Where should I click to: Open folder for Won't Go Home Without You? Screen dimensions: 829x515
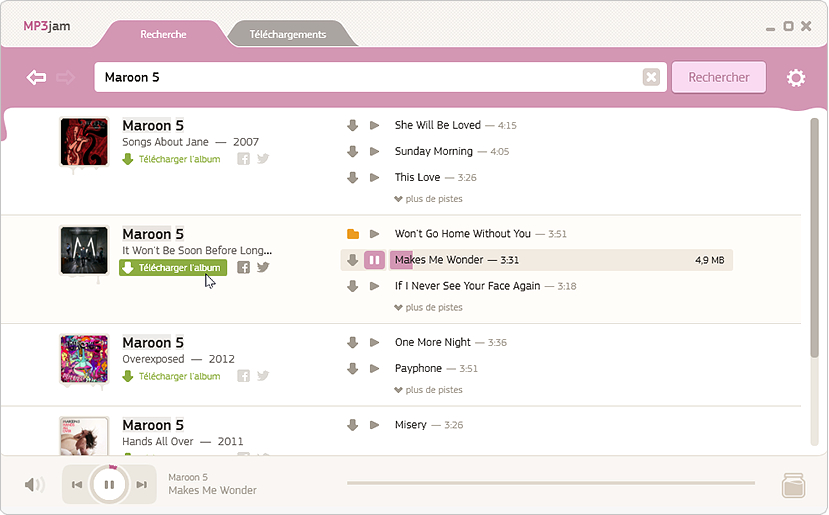353,234
